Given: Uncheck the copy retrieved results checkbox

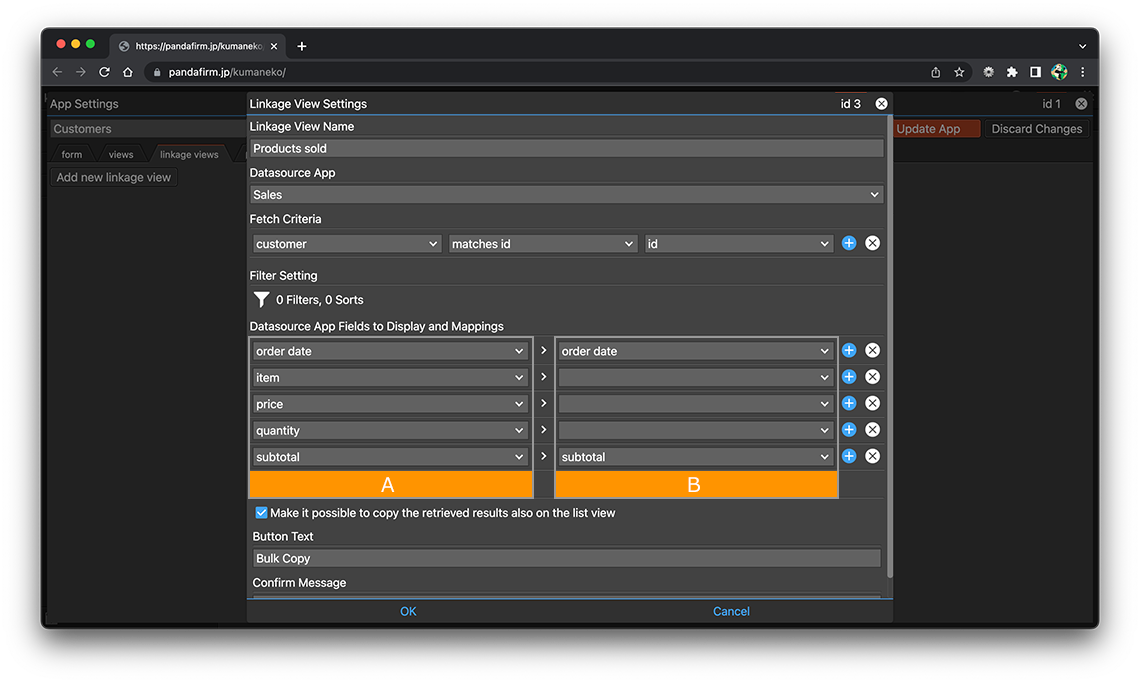Looking at the screenshot, I should click(261, 513).
